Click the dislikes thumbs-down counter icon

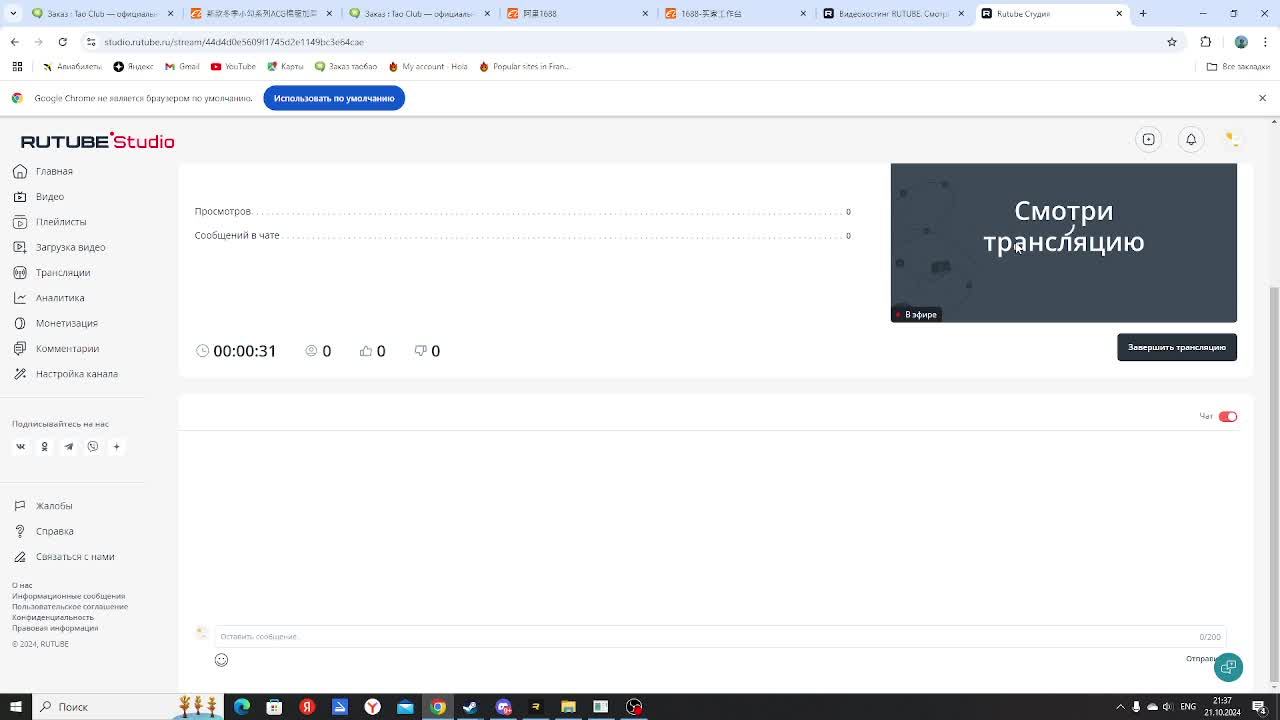pyautogui.click(x=421, y=351)
